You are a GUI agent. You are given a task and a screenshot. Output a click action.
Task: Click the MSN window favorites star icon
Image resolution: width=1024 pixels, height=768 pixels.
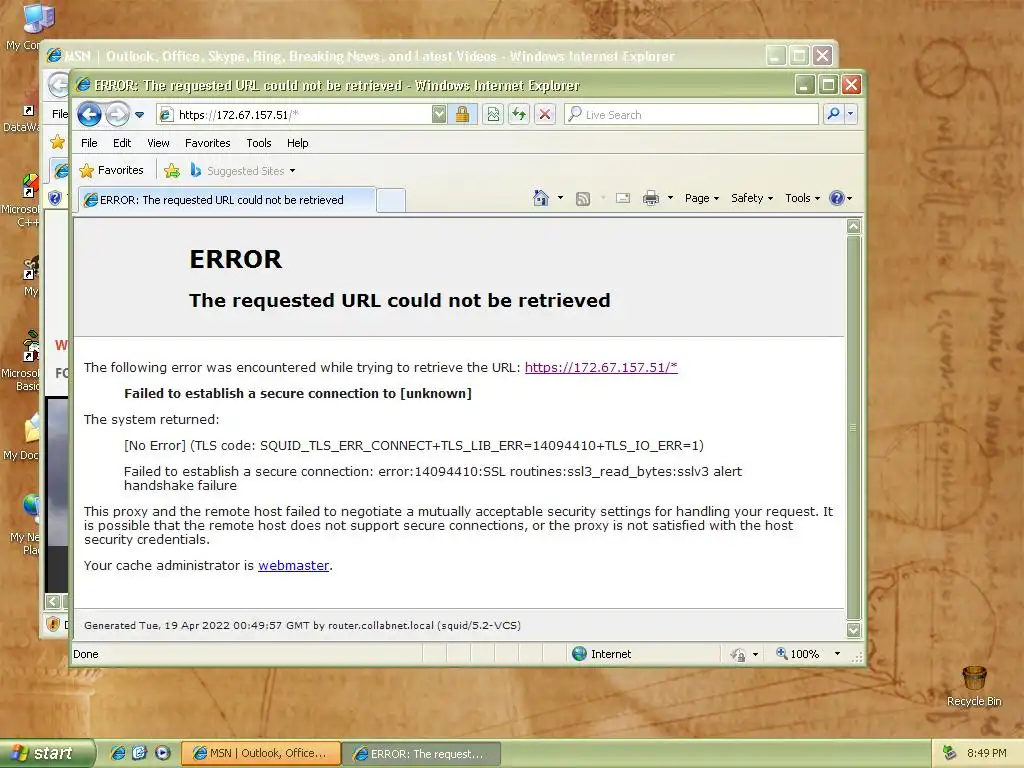[57, 142]
